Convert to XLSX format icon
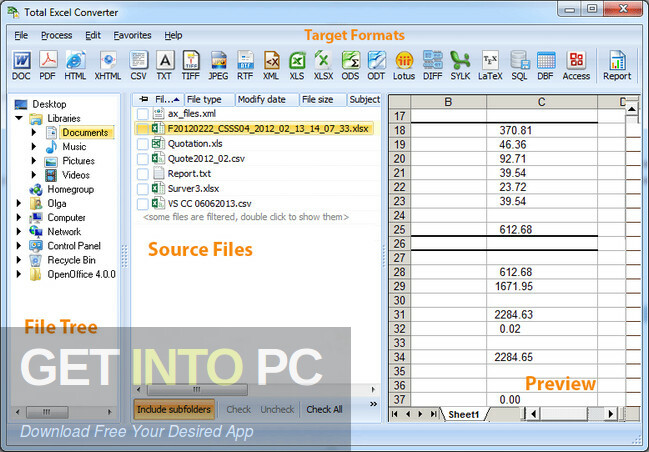 323,65
